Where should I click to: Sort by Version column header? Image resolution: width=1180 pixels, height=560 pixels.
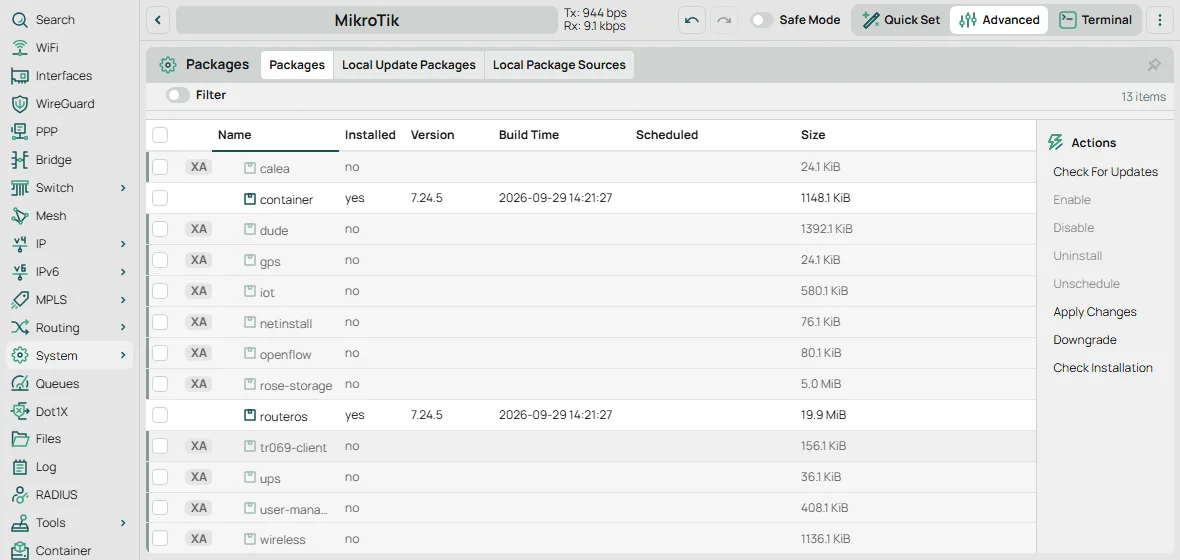[x=433, y=135]
